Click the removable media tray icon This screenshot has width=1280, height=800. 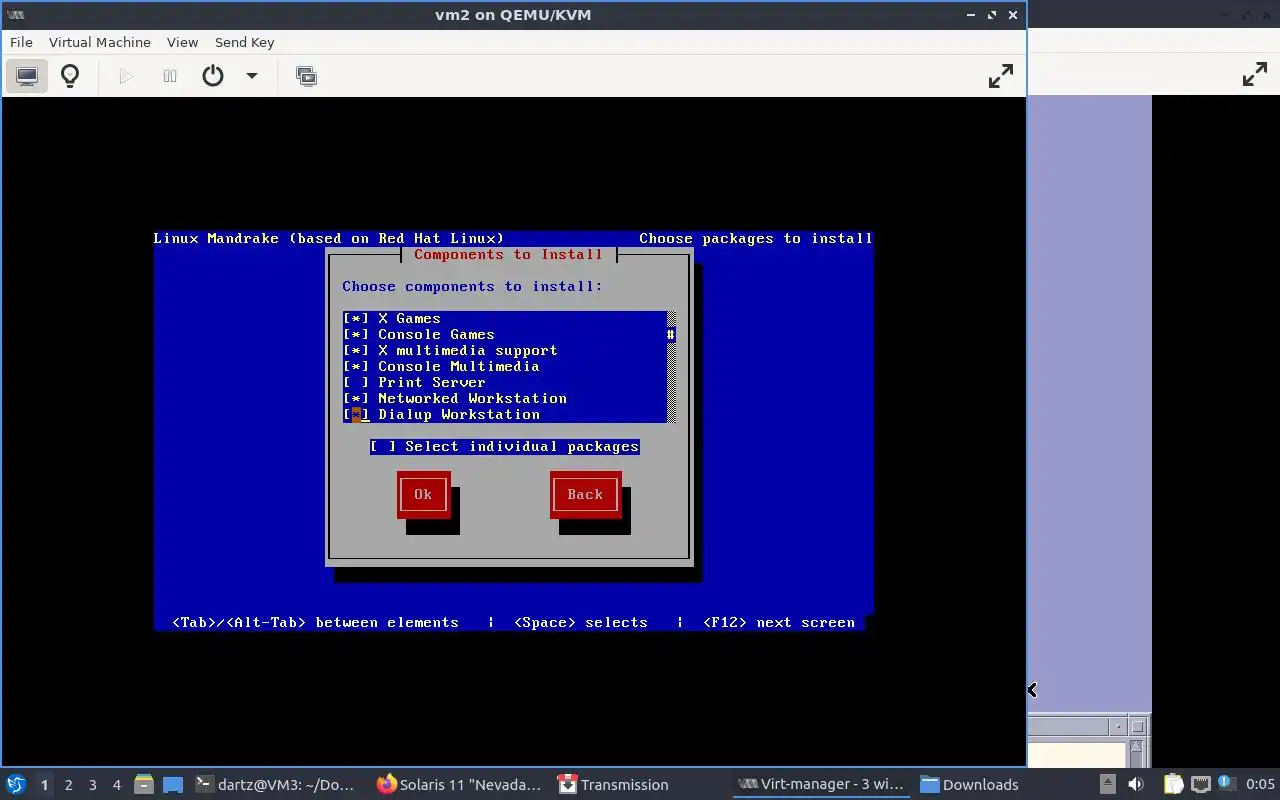[x=1107, y=784]
